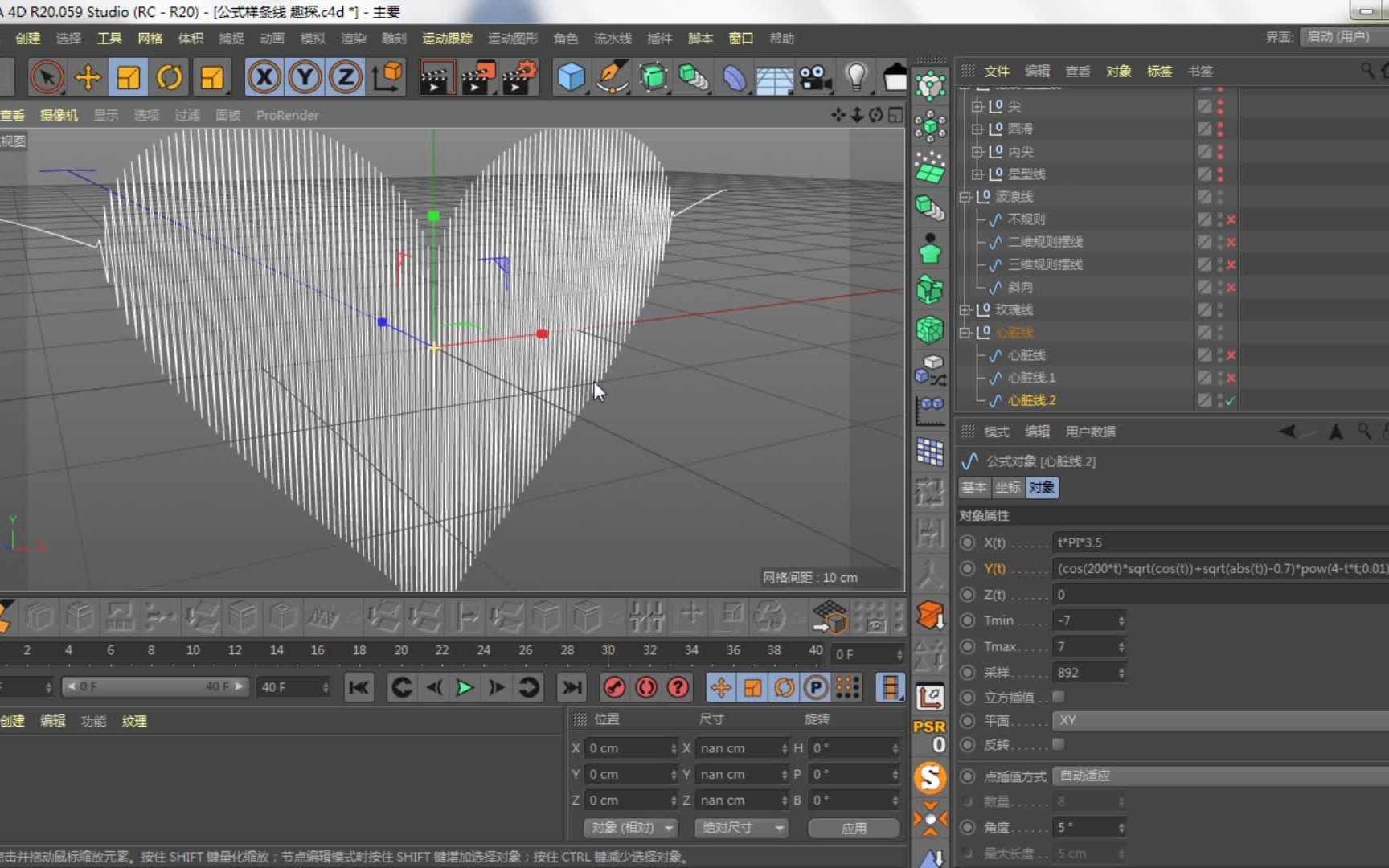The width and height of the screenshot is (1389, 868).
Task: Expand the 内尖 object group
Action: pos(977,151)
